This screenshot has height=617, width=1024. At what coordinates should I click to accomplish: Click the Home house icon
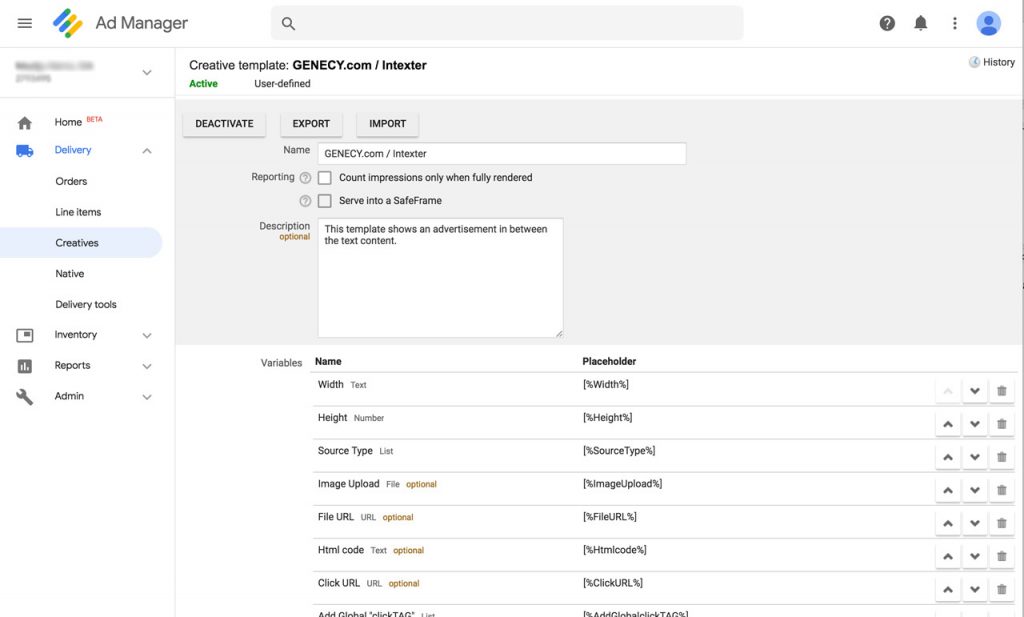click(x=25, y=123)
